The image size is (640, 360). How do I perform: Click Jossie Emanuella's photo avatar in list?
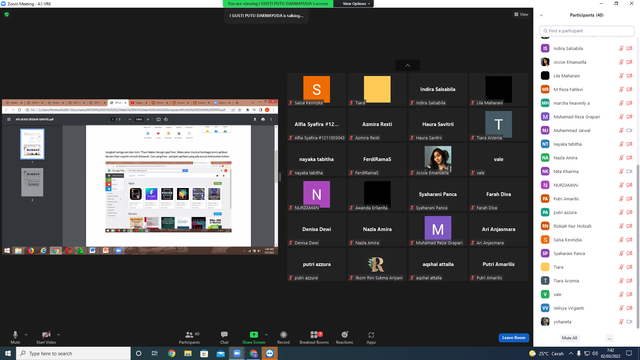tap(545, 62)
